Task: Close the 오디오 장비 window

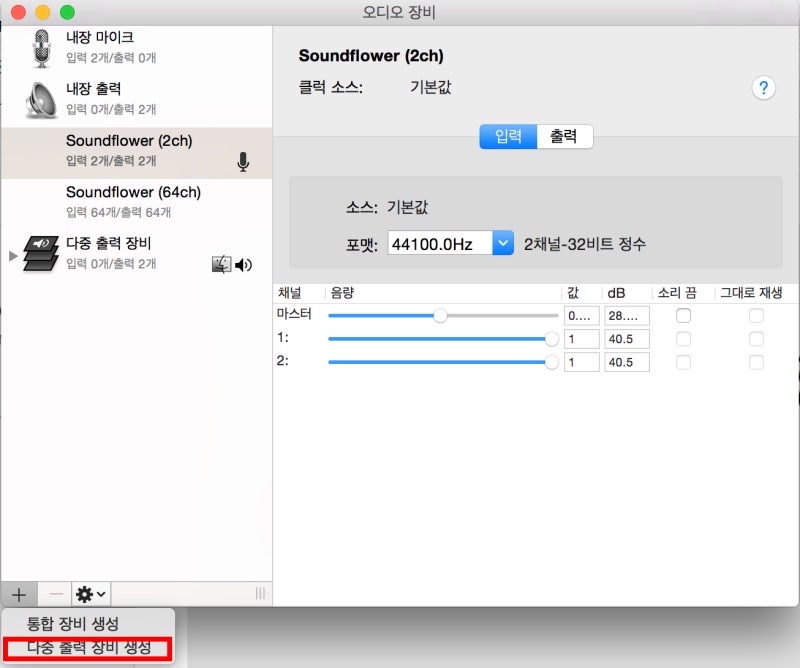Action: (x=18, y=12)
